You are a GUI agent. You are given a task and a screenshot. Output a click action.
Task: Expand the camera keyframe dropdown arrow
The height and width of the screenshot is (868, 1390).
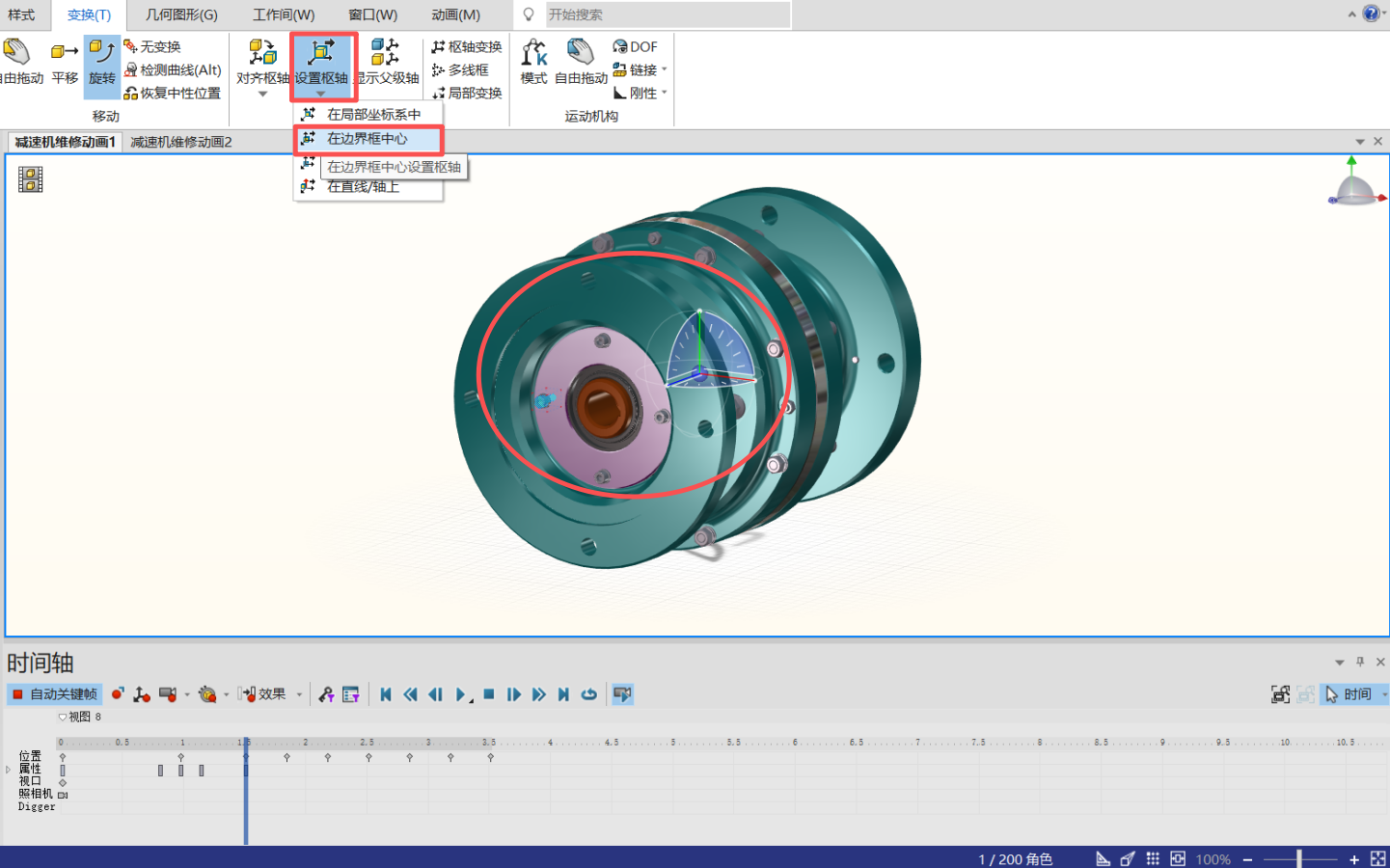pyautogui.click(x=187, y=694)
